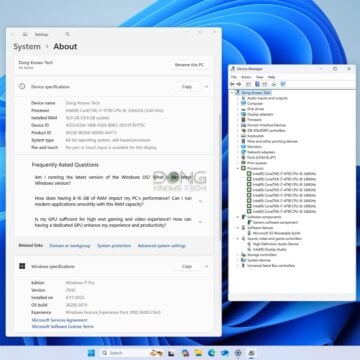Select Generic software component entry

pyautogui.click(x=275, y=222)
